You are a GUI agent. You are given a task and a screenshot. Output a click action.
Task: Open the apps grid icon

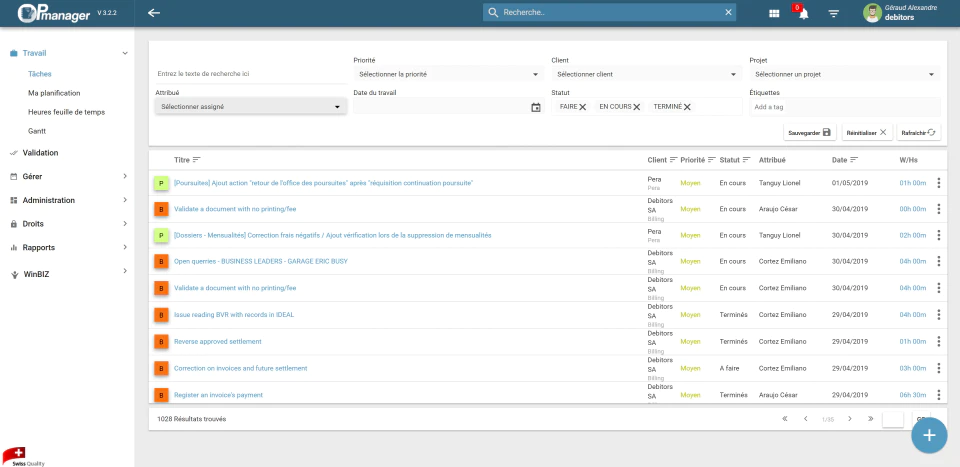(x=774, y=13)
